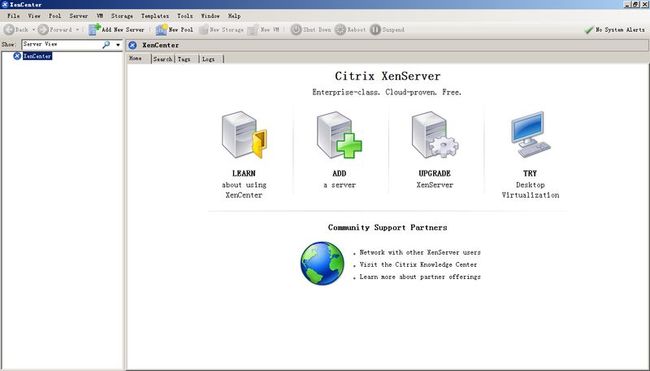Click the Community Support globe icon
Viewport: 650px width, 371px height.
coord(322,264)
